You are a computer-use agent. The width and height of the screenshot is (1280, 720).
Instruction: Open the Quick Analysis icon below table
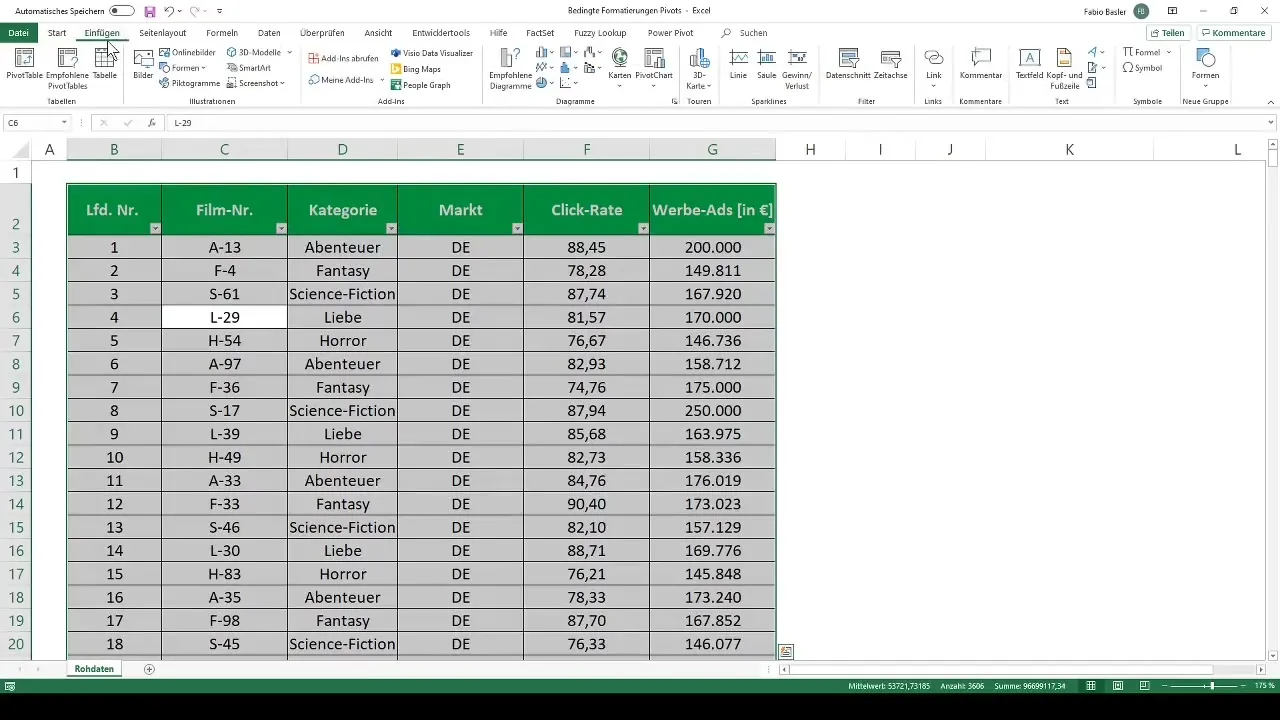click(x=786, y=651)
